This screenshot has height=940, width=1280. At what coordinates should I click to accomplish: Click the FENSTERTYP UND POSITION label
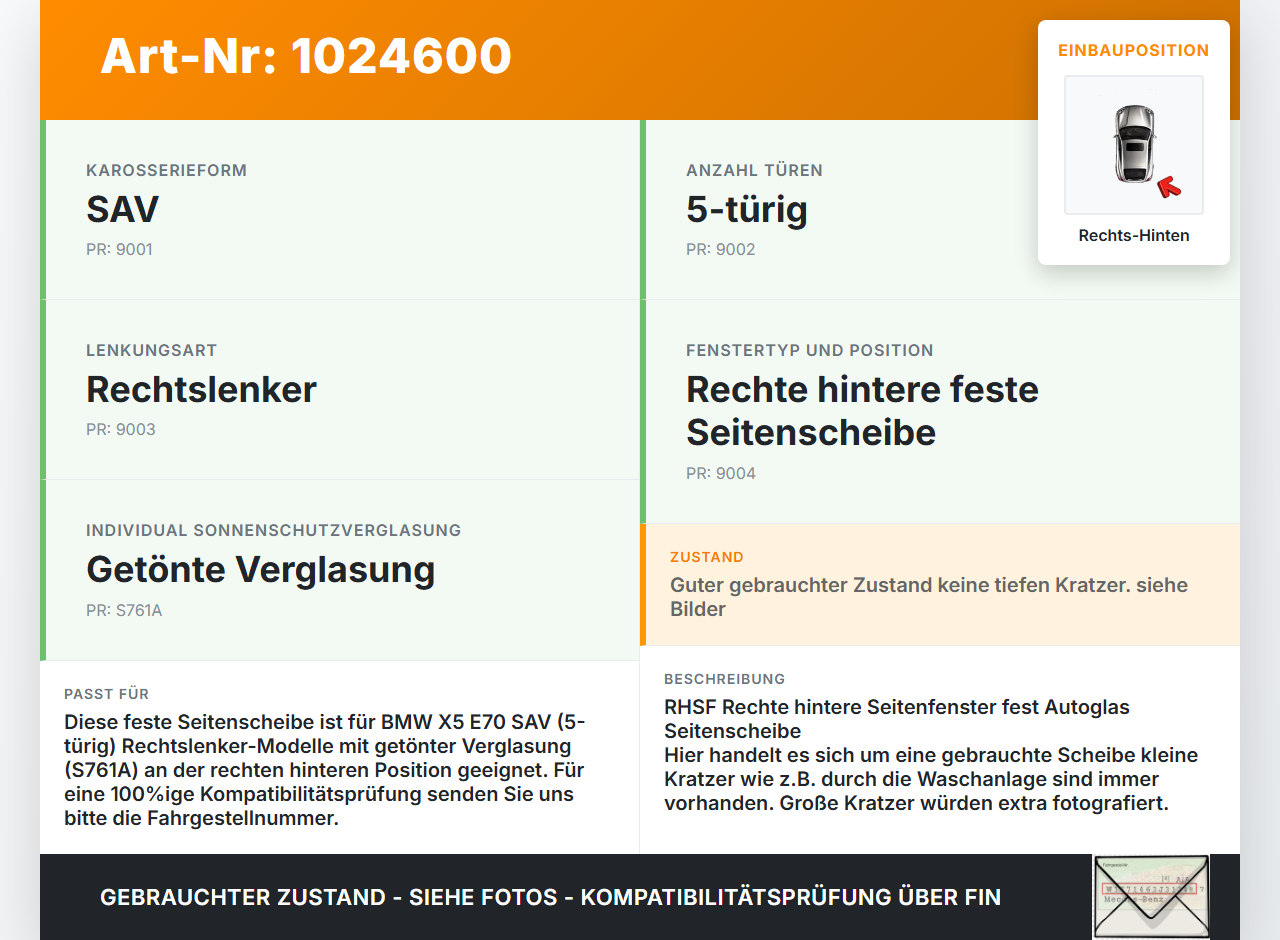[810, 350]
